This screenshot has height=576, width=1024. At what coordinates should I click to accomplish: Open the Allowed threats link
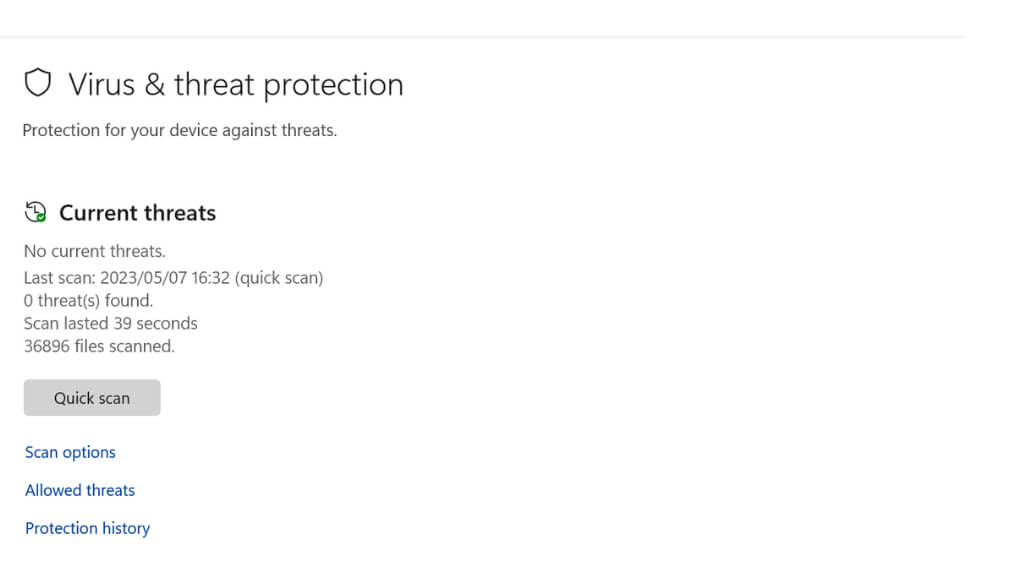click(80, 490)
